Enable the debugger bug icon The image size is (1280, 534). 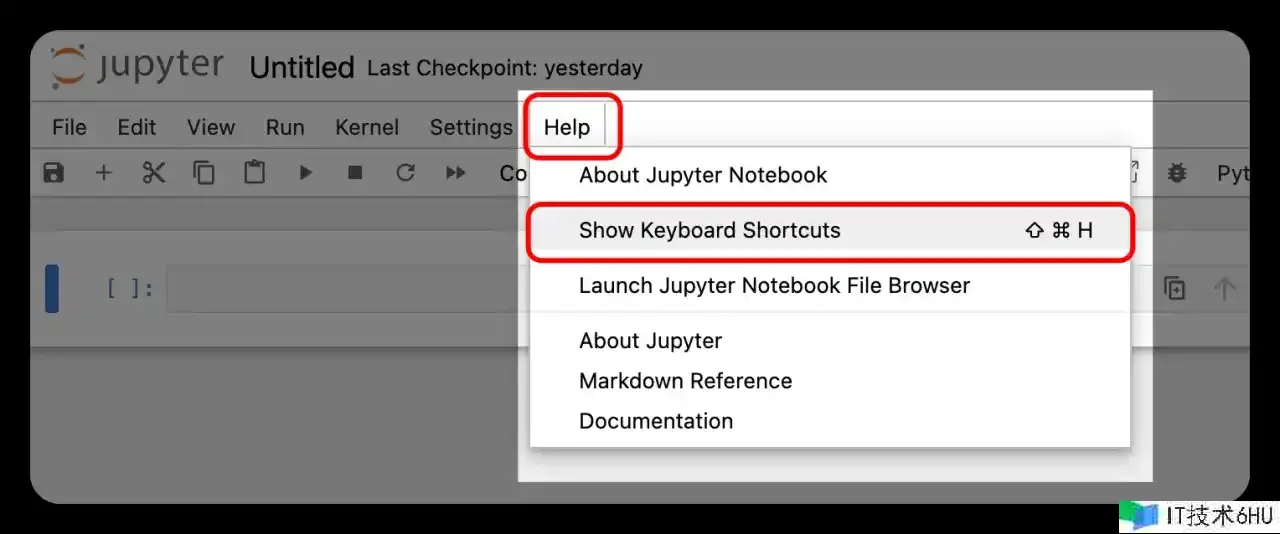tap(1177, 173)
